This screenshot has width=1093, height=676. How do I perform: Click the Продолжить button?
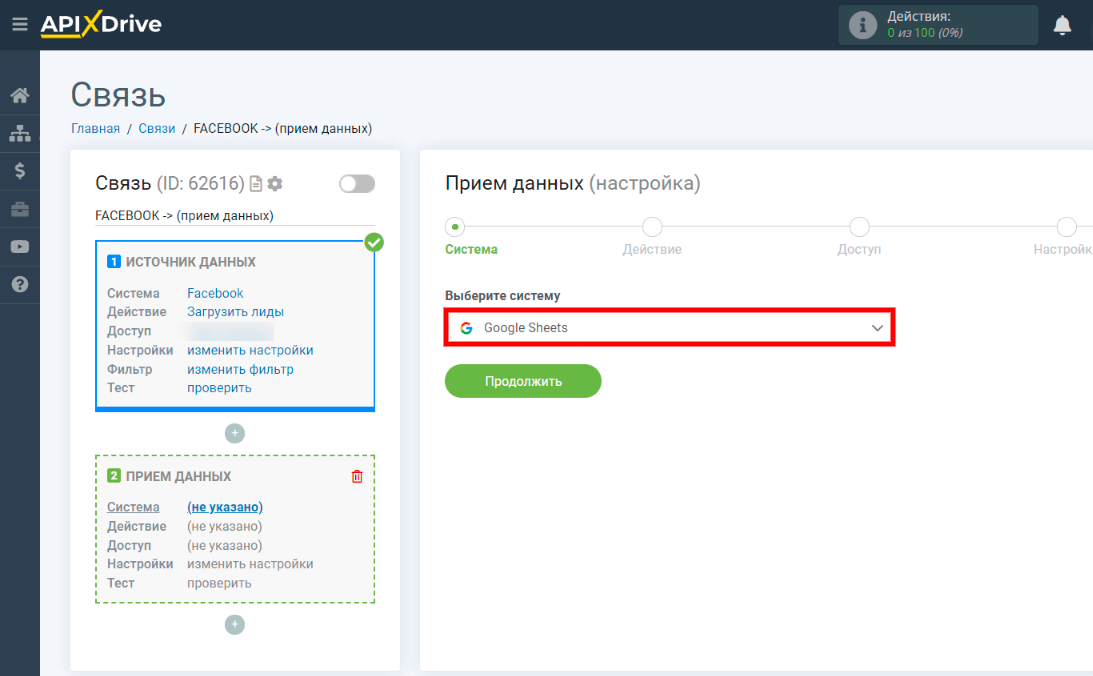pyautogui.click(x=523, y=381)
